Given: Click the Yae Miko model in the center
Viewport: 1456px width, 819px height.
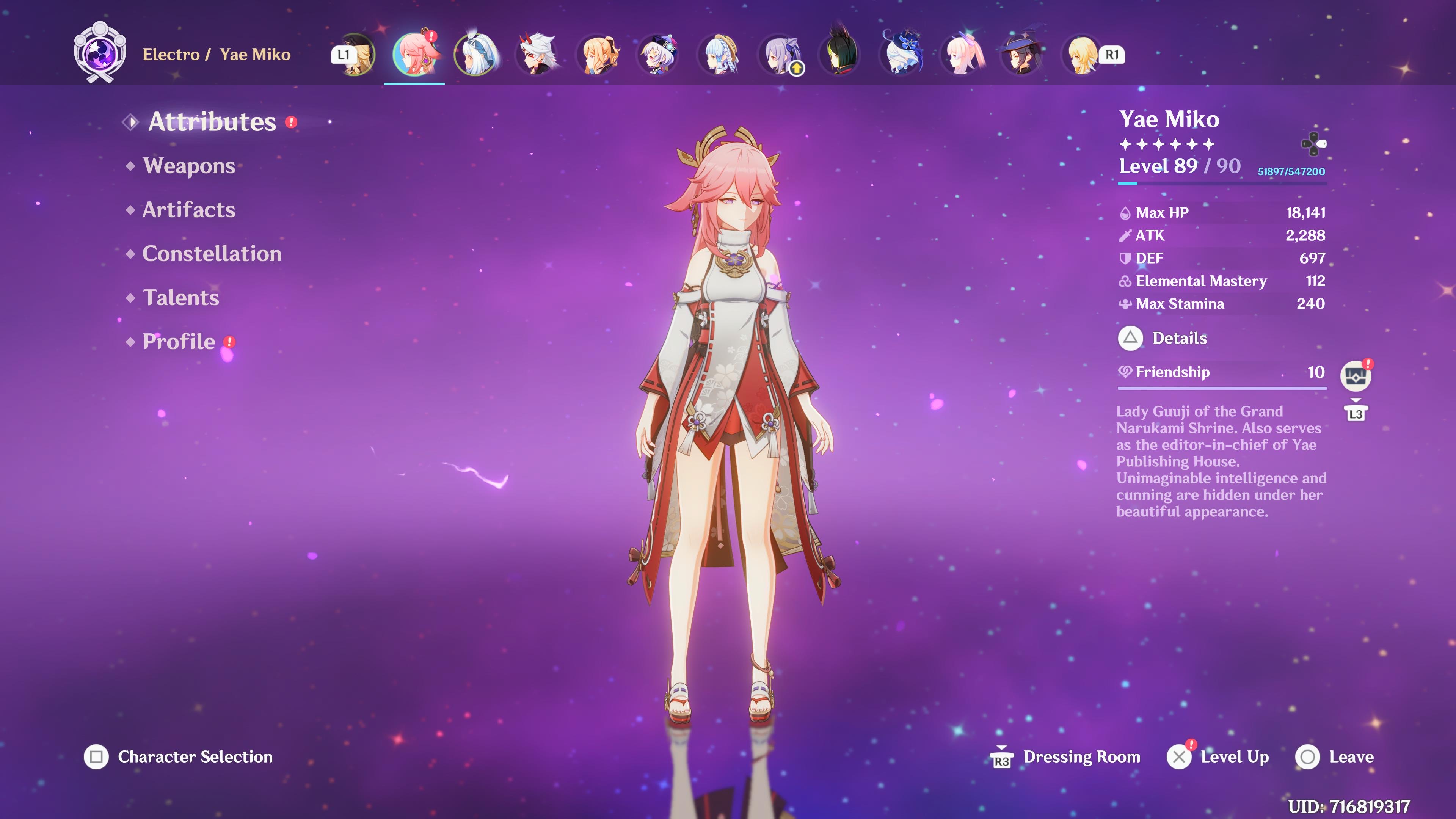Looking at the screenshot, I should [x=734, y=424].
